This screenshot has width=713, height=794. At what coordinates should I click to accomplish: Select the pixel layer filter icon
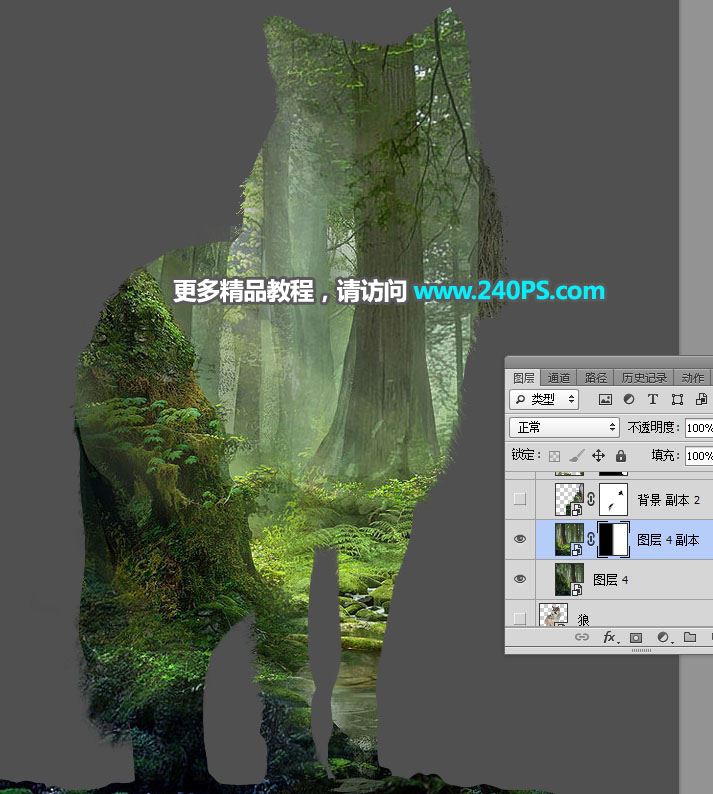pyautogui.click(x=605, y=399)
